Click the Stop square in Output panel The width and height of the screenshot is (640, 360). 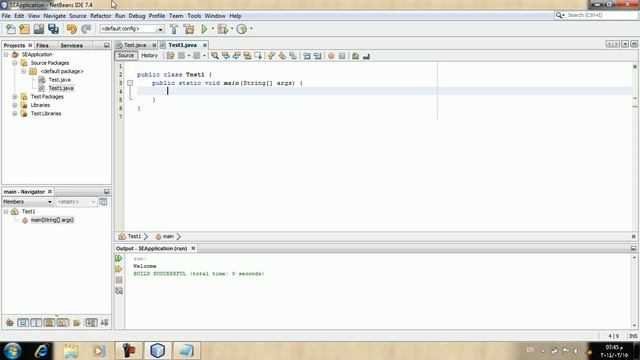click(x=119, y=280)
